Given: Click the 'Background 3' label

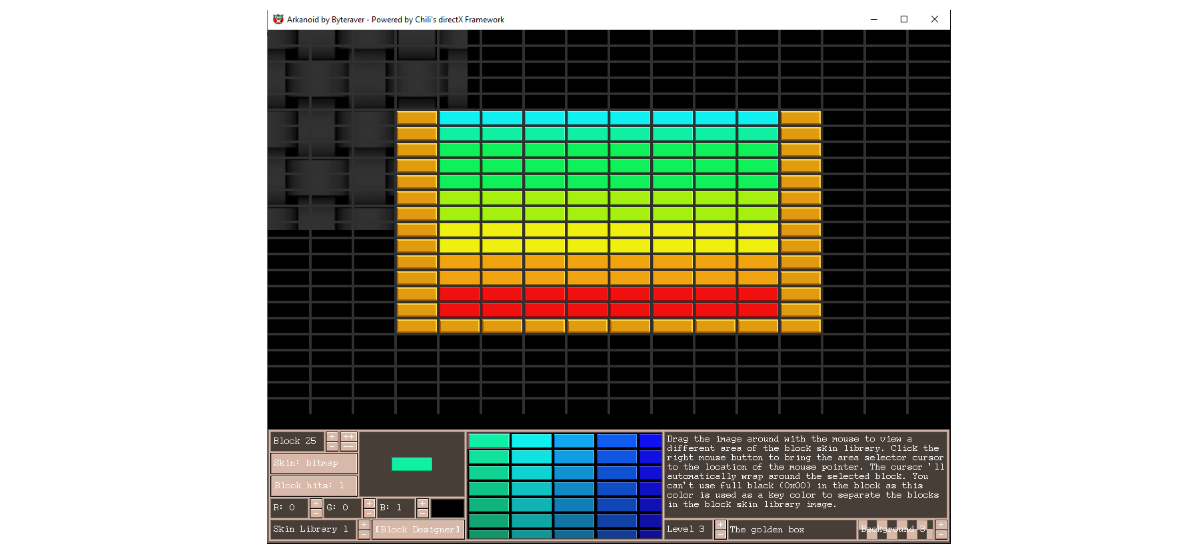Looking at the screenshot, I should coord(895,529).
